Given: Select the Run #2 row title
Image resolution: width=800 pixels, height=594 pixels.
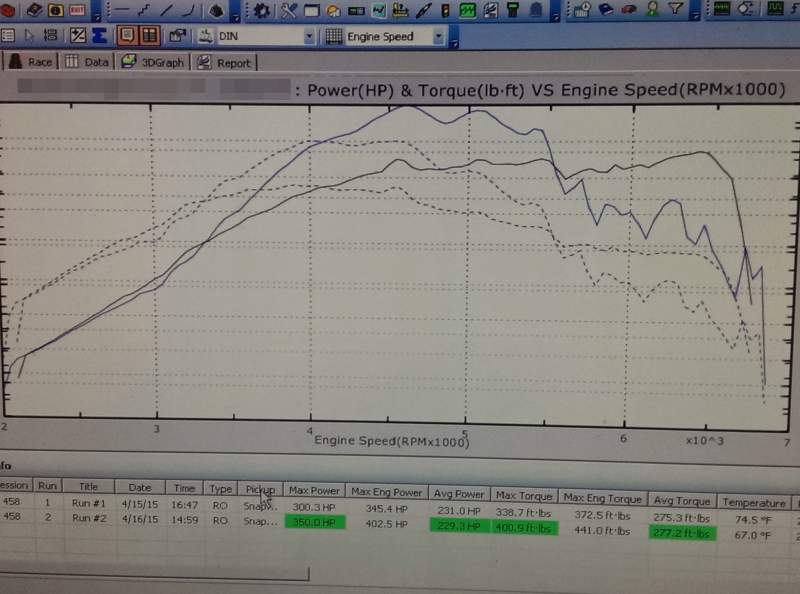Looking at the screenshot, I should pyautogui.click(x=89, y=520).
